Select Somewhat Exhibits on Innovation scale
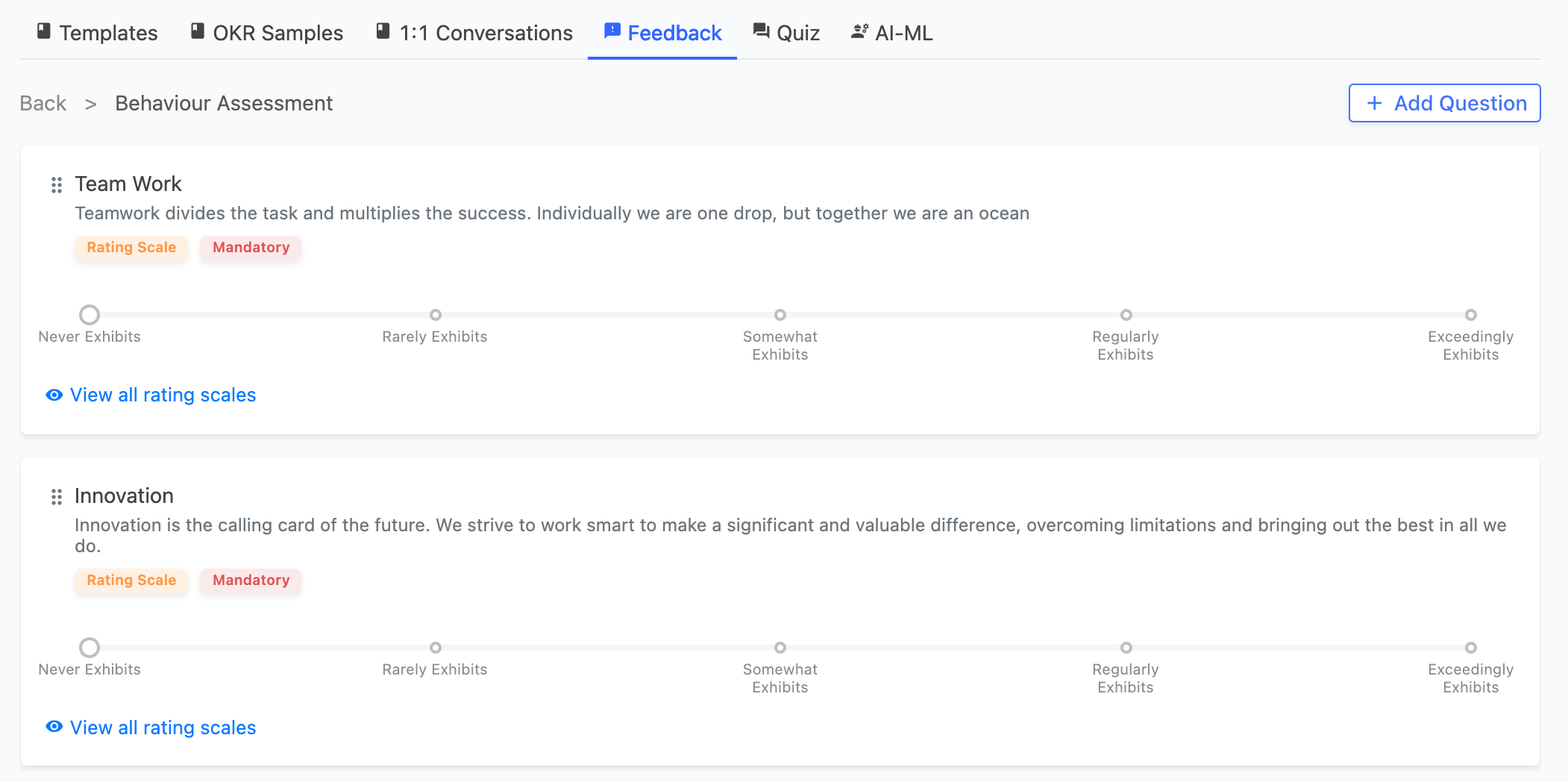Viewport: 1568px width, 782px height. point(780,648)
